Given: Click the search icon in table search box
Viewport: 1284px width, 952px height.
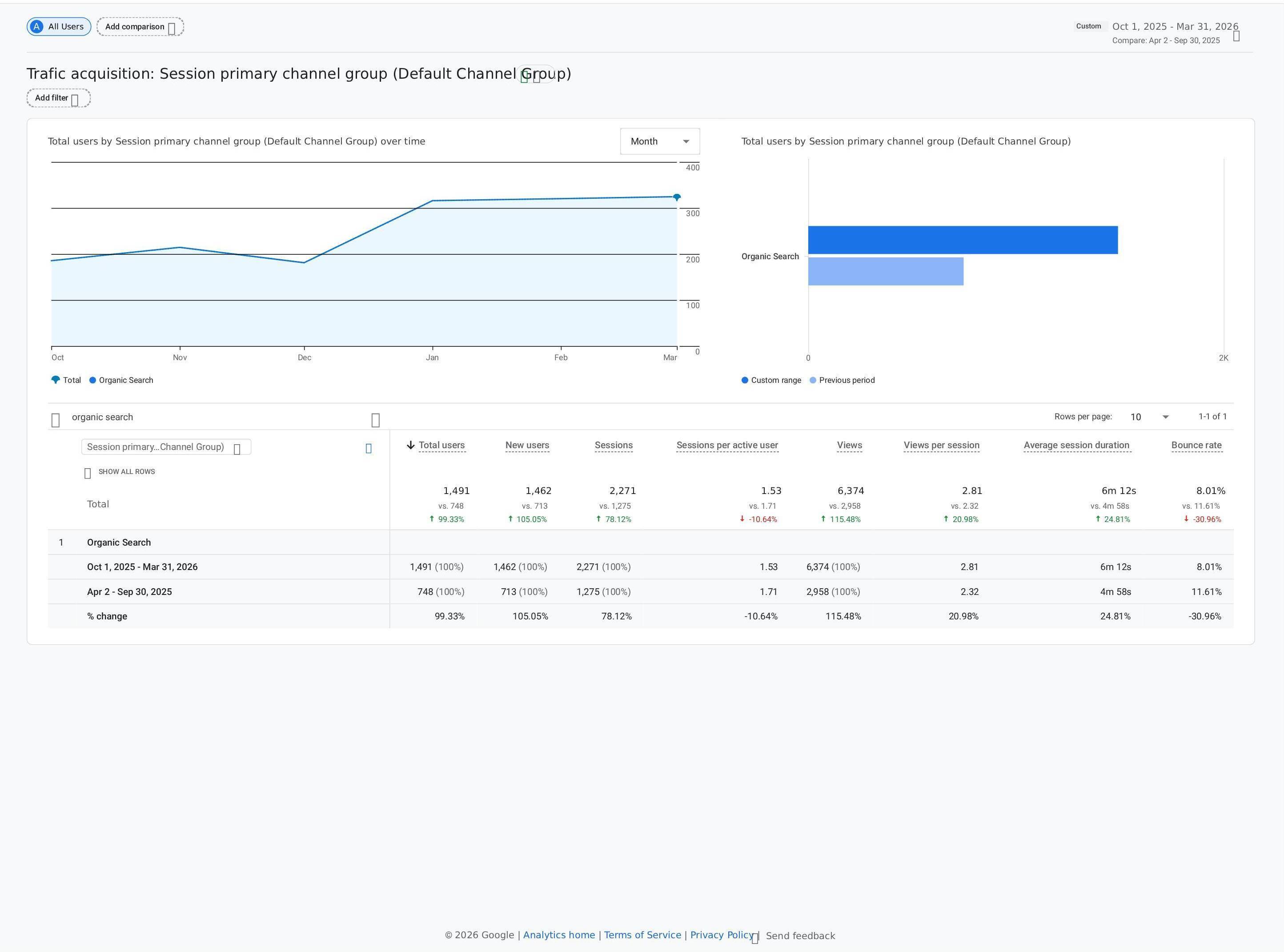Looking at the screenshot, I should (x=56, y=420).
